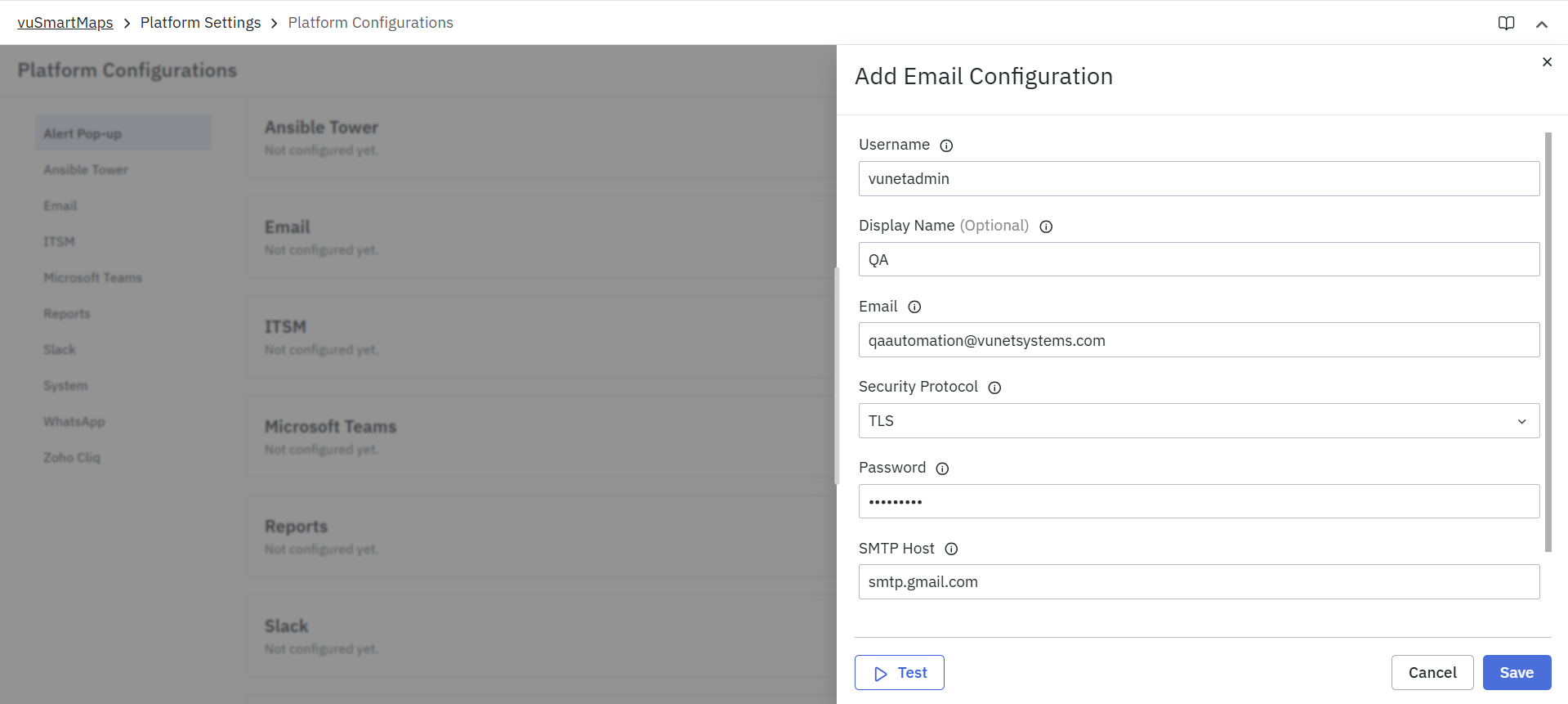1568x704 pixels.
Task: Click into the Username input field
Action: 1199,179
